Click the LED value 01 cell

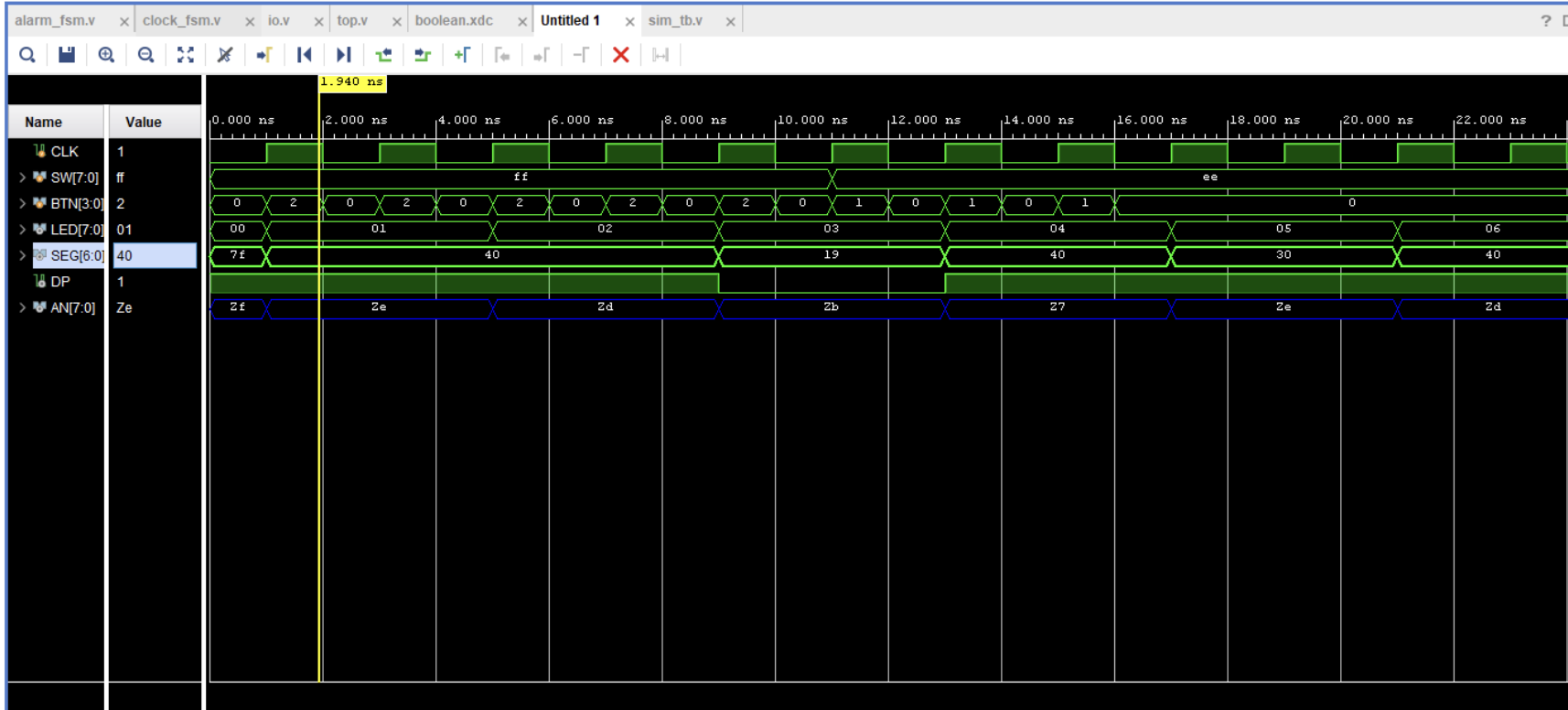click(x=155, y=230)
